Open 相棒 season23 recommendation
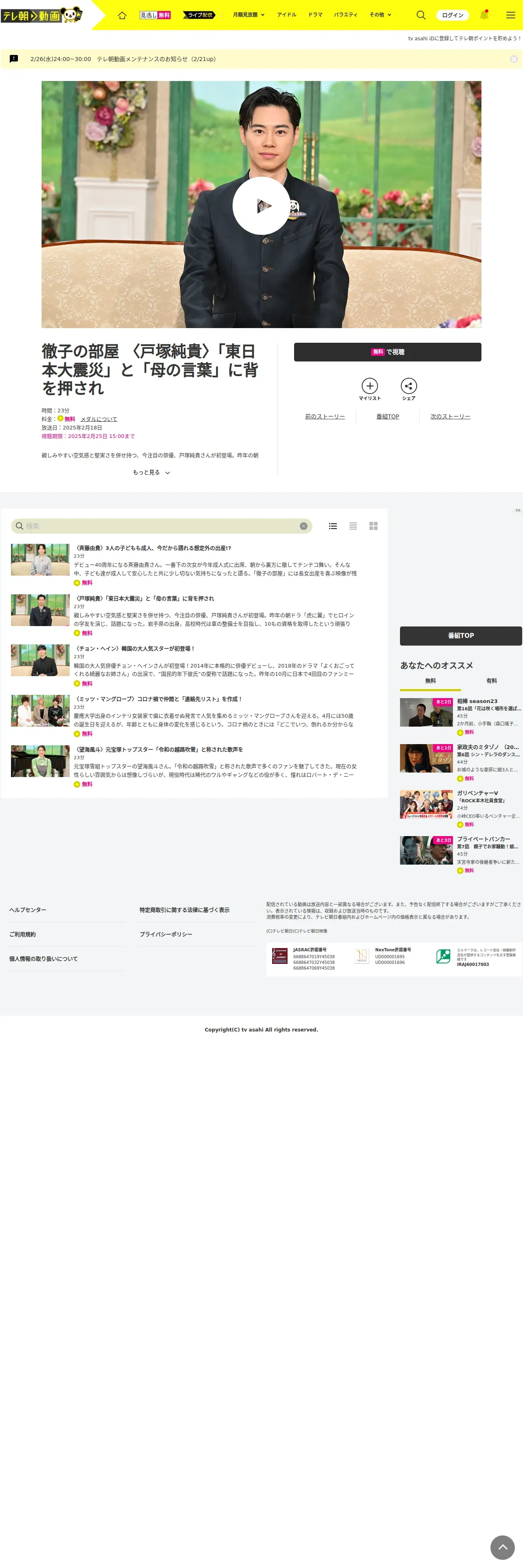 point(461,716)
